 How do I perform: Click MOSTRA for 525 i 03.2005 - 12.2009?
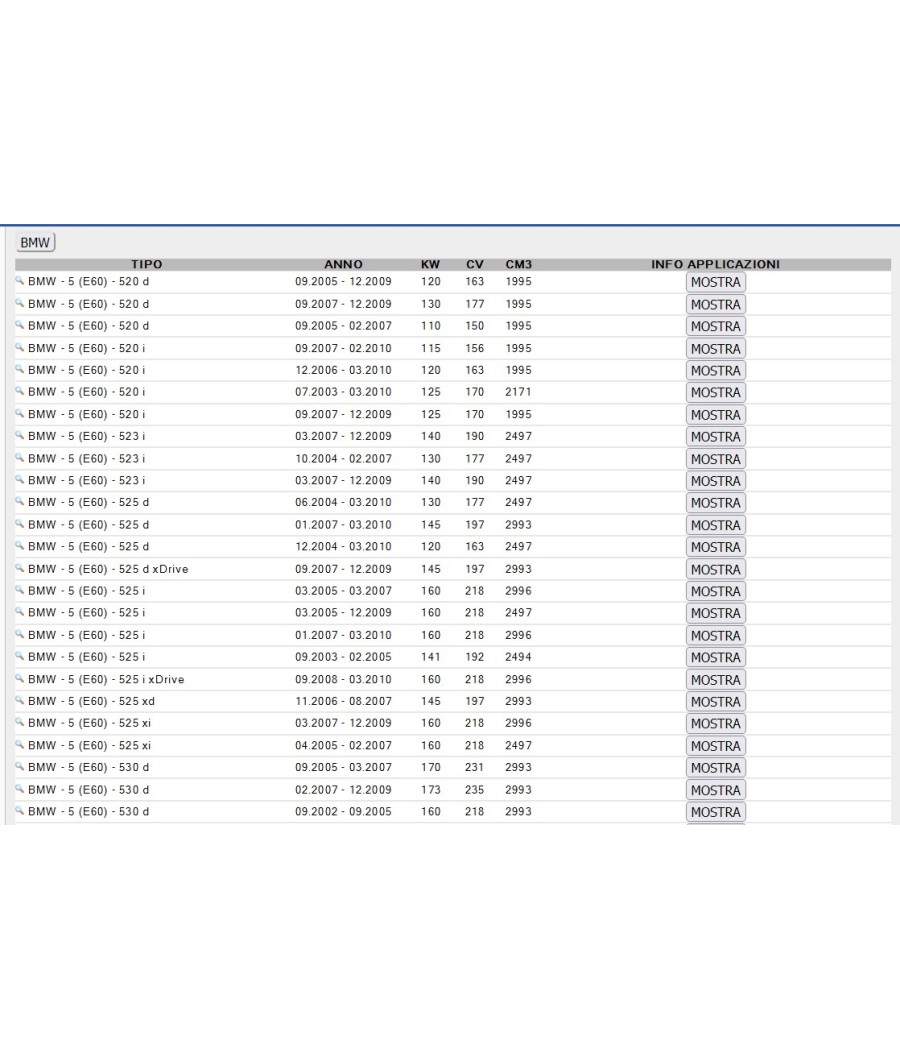[715, 613]
